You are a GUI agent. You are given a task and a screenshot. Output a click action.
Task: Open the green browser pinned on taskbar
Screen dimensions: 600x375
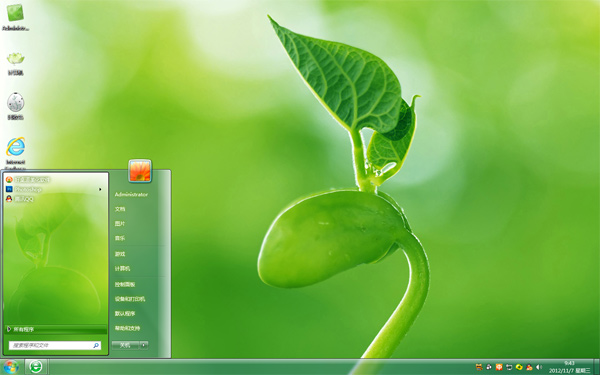(x=36, y=367)
